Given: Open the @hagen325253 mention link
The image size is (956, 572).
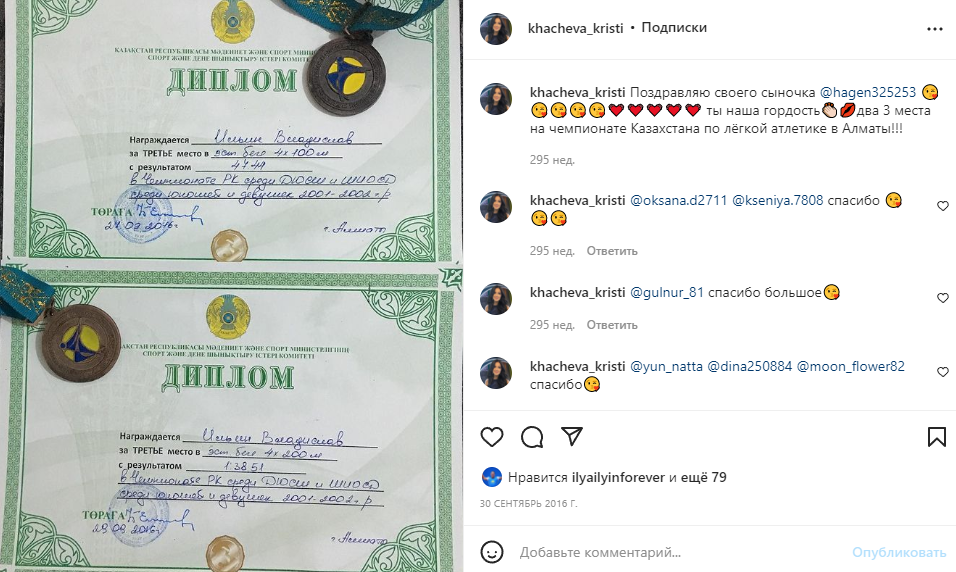Looking at the screenshot, I should tap(868, 92).
